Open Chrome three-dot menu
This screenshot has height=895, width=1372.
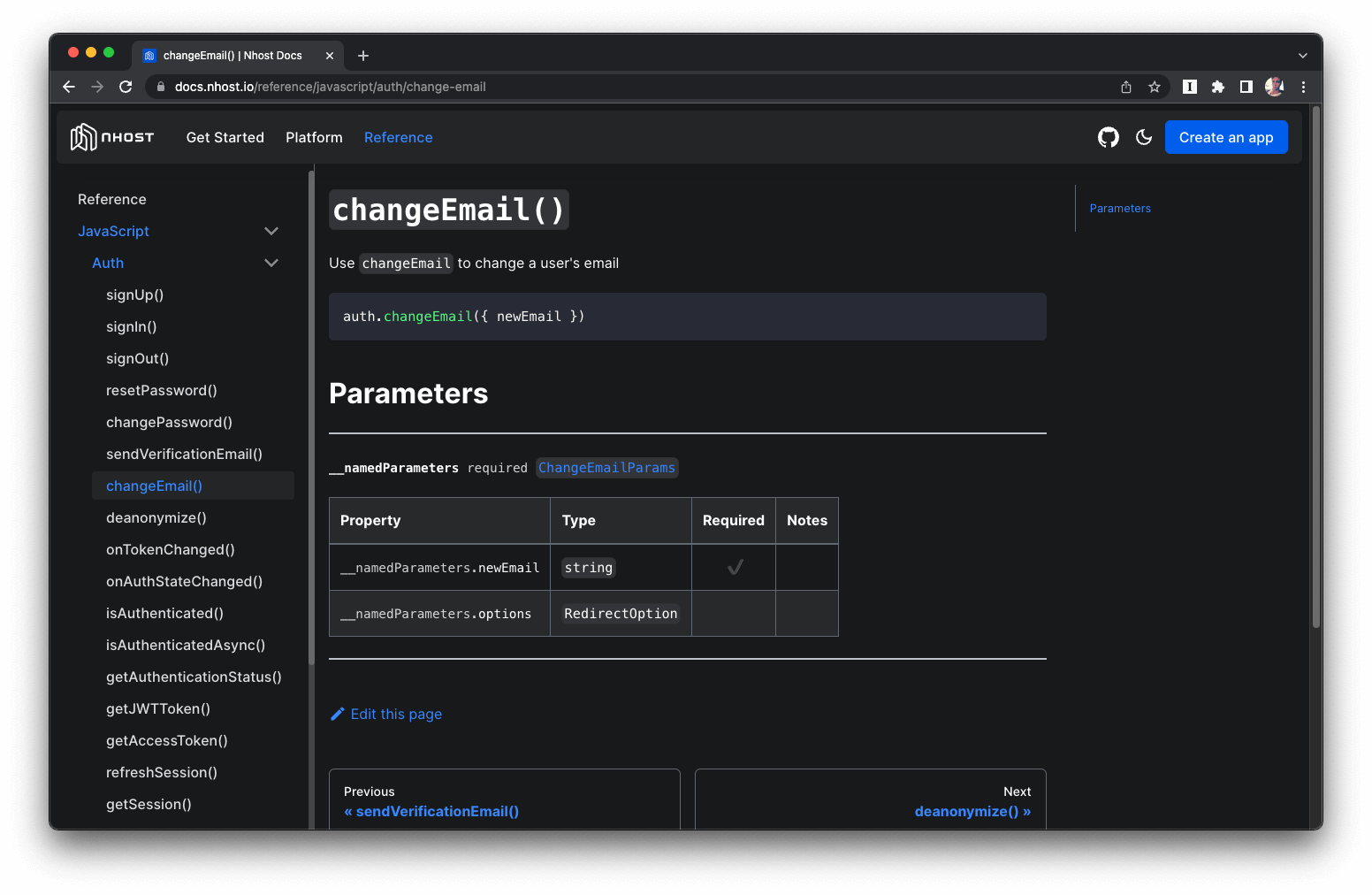[1303, 87]
